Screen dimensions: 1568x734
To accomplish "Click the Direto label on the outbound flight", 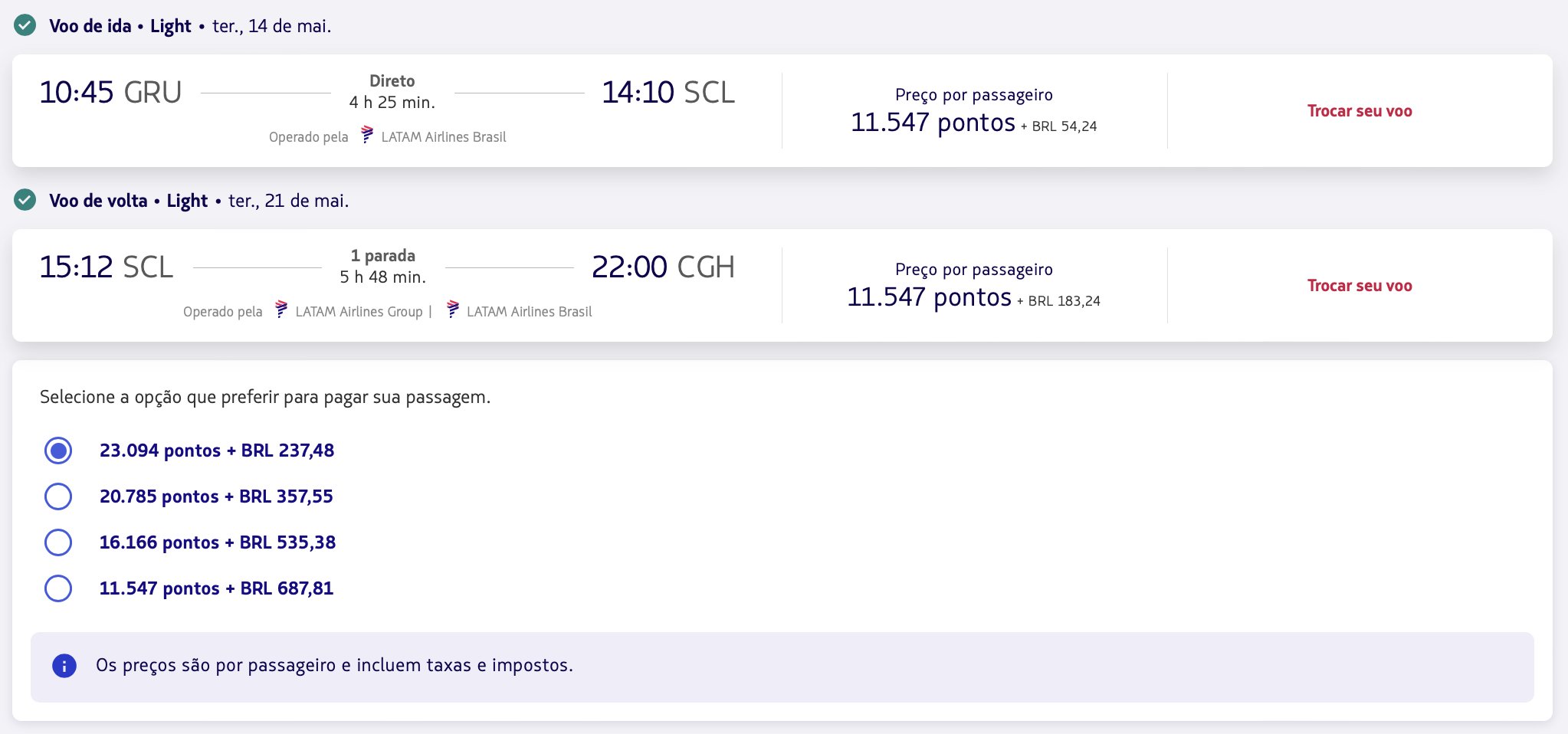I will coord(392,81).
